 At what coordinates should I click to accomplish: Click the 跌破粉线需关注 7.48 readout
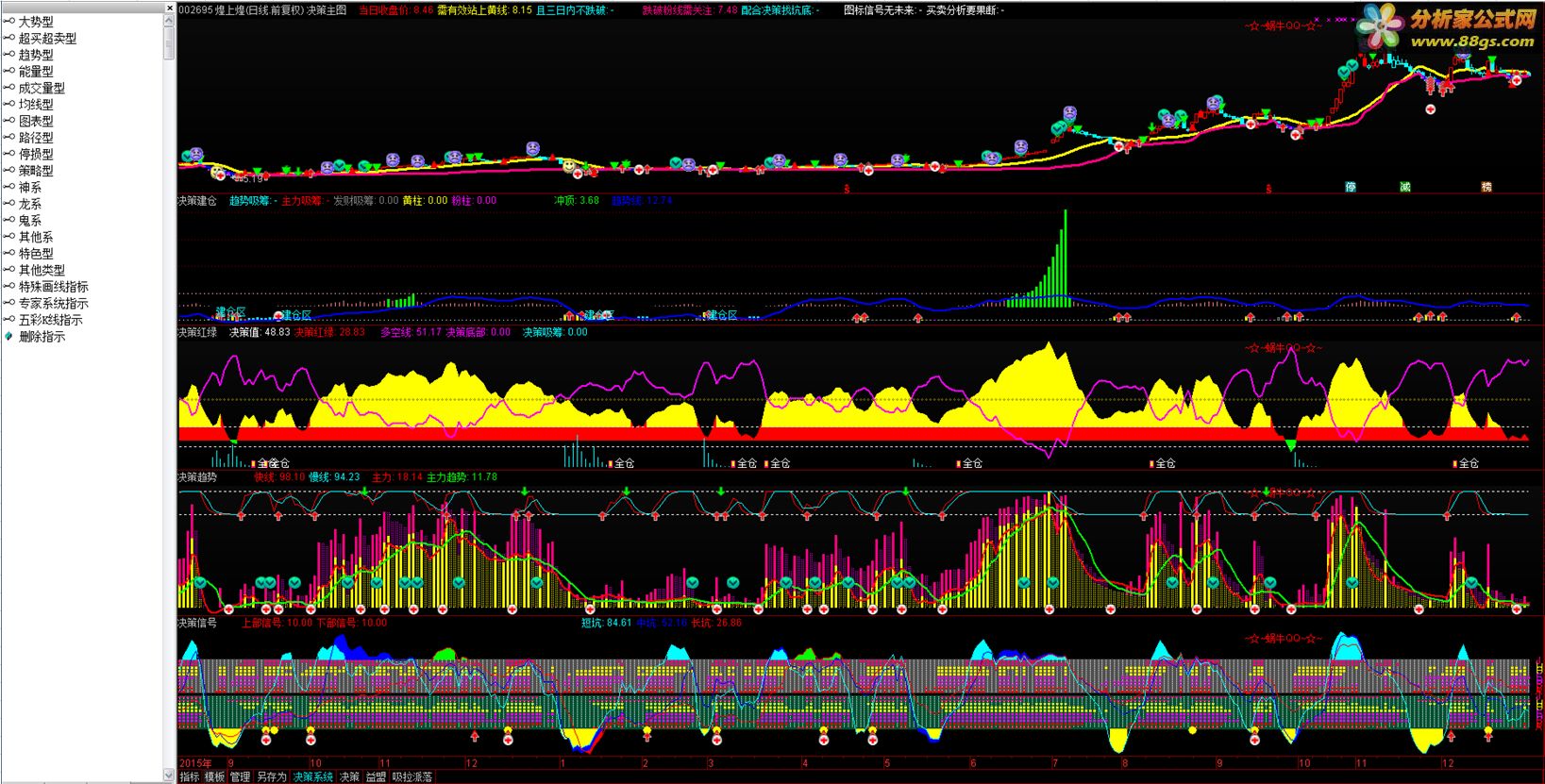[690, 10]
